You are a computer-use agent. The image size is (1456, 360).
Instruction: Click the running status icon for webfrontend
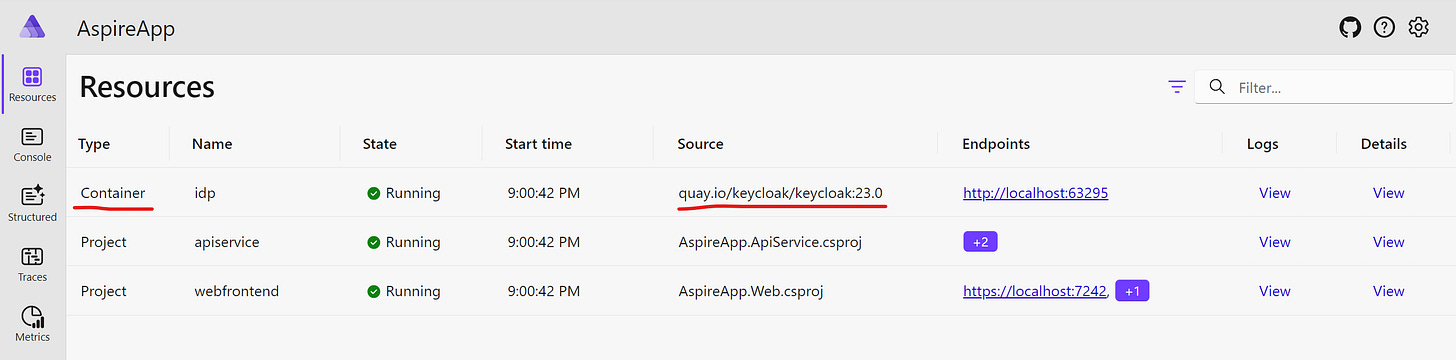[373, 291]
